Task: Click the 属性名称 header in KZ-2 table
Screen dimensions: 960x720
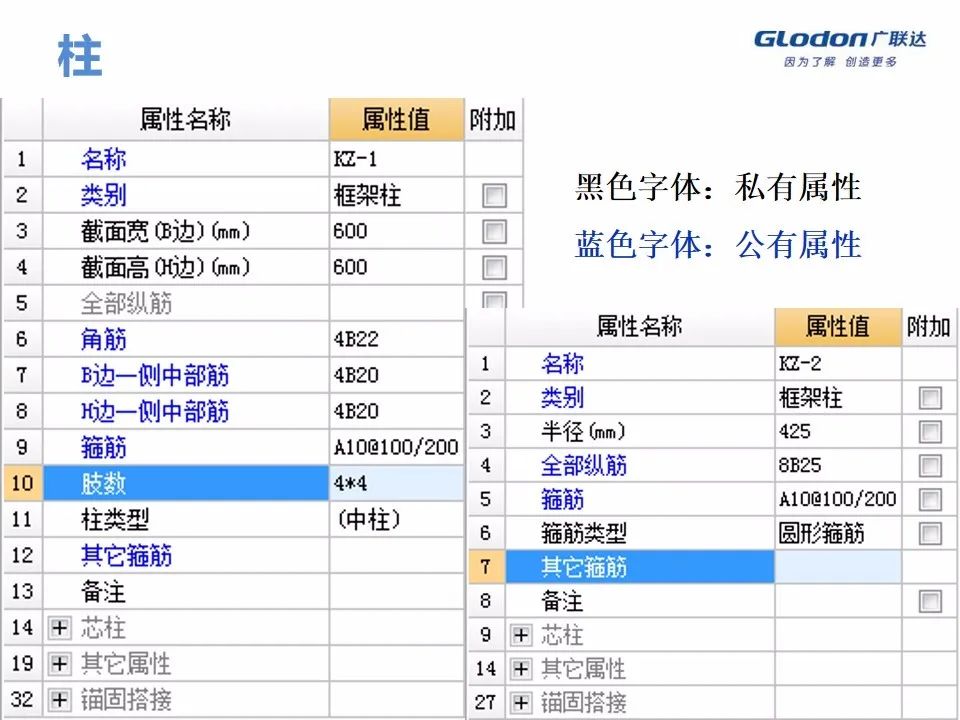Action: point(640,327)
